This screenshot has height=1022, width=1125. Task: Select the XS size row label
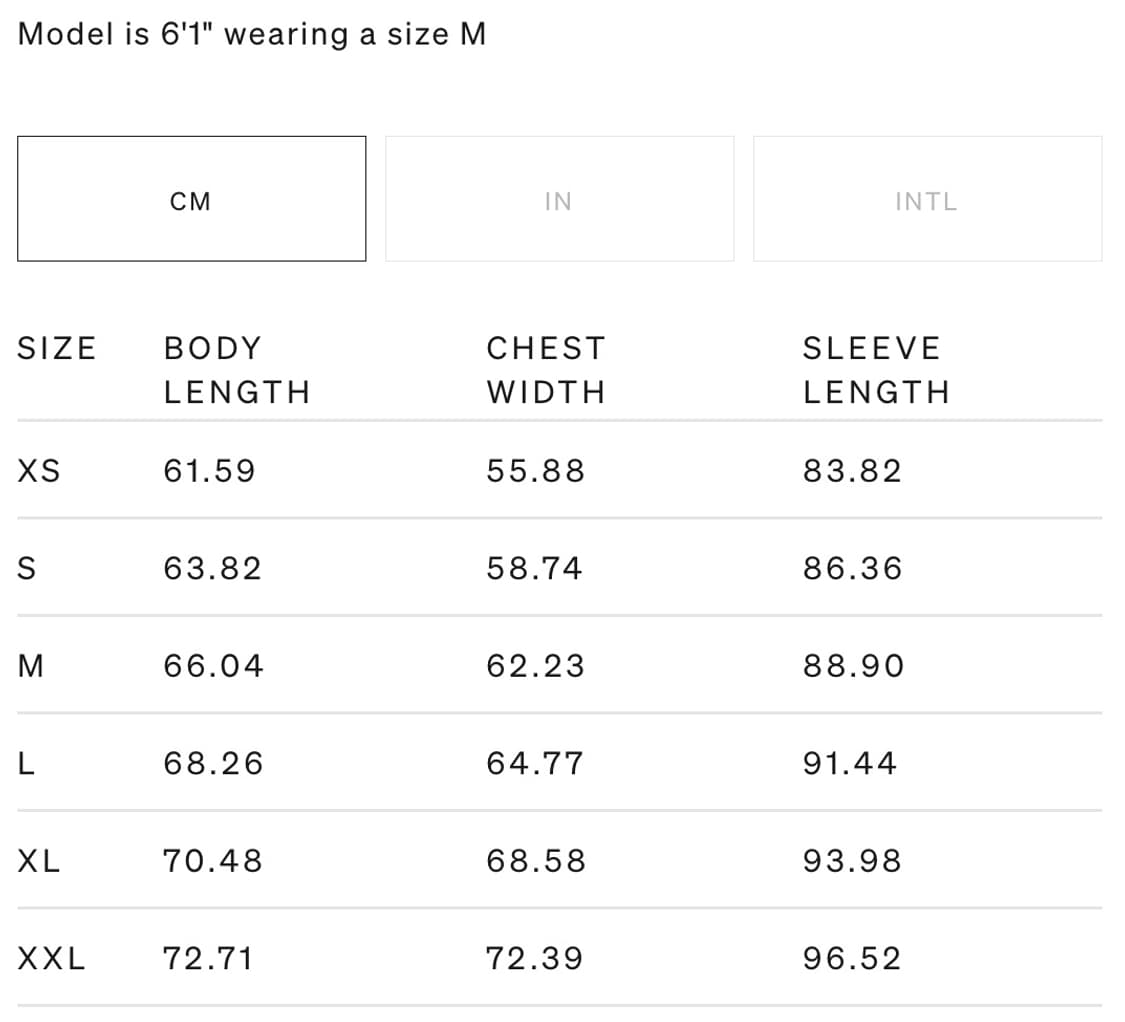click(39, 470)
